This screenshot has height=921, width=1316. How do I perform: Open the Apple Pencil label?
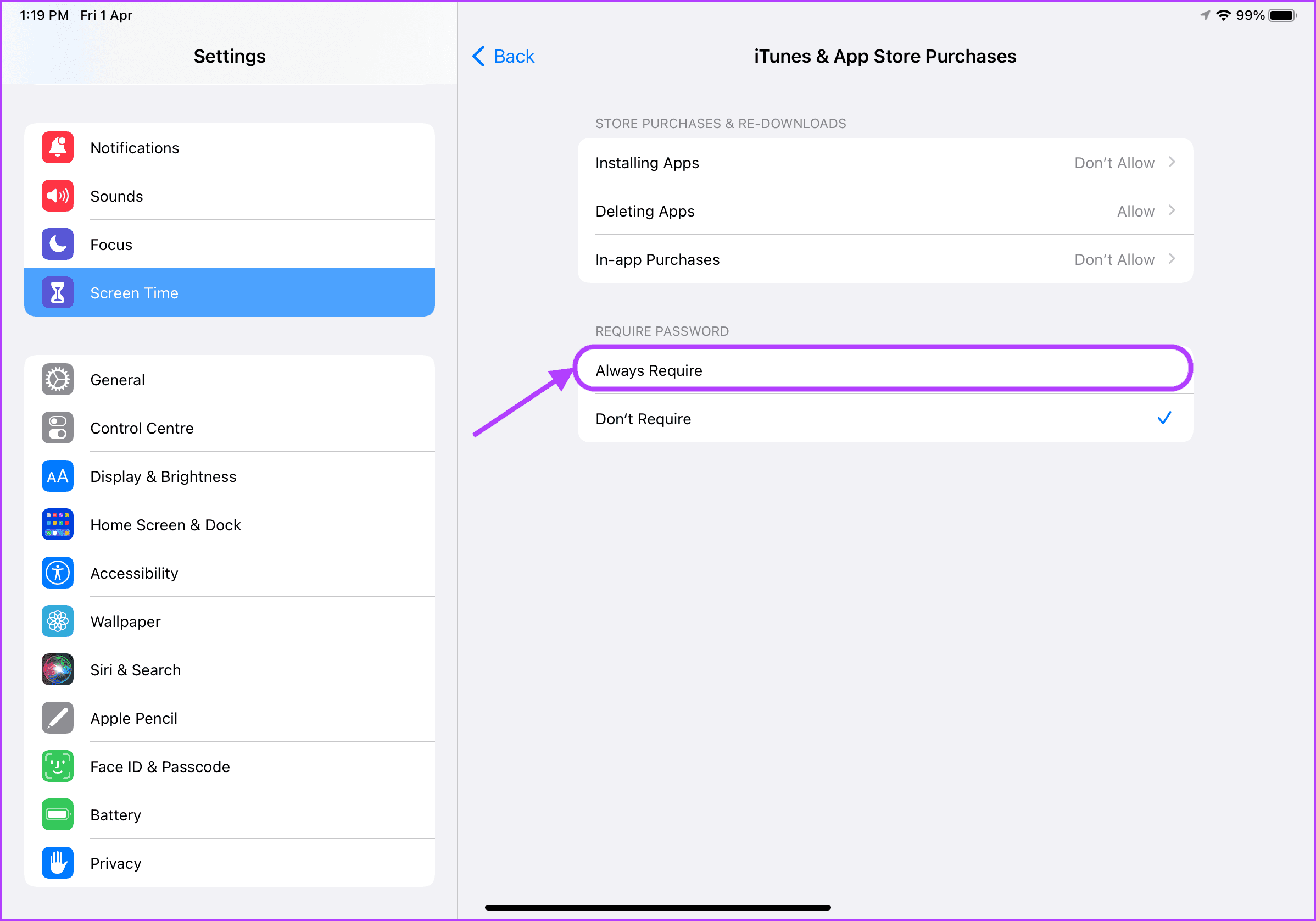click(133, 719)
